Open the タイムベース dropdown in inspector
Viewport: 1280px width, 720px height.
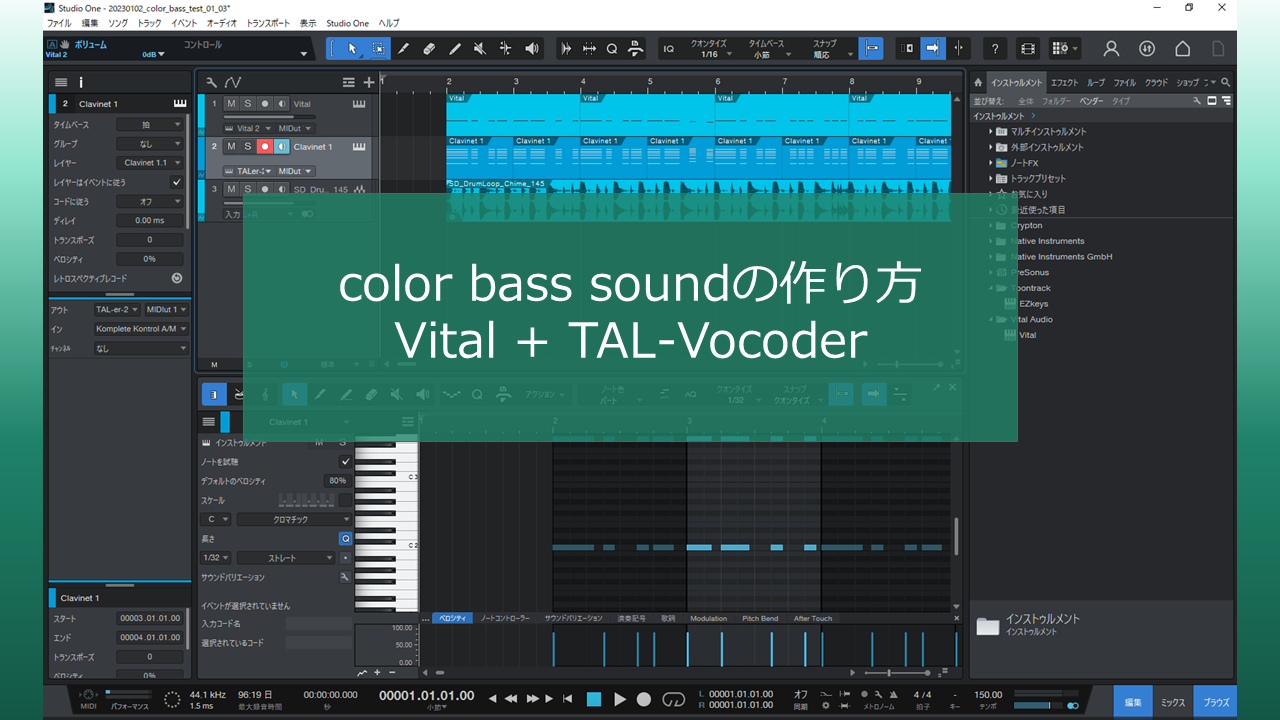click(x=150, y=125)
